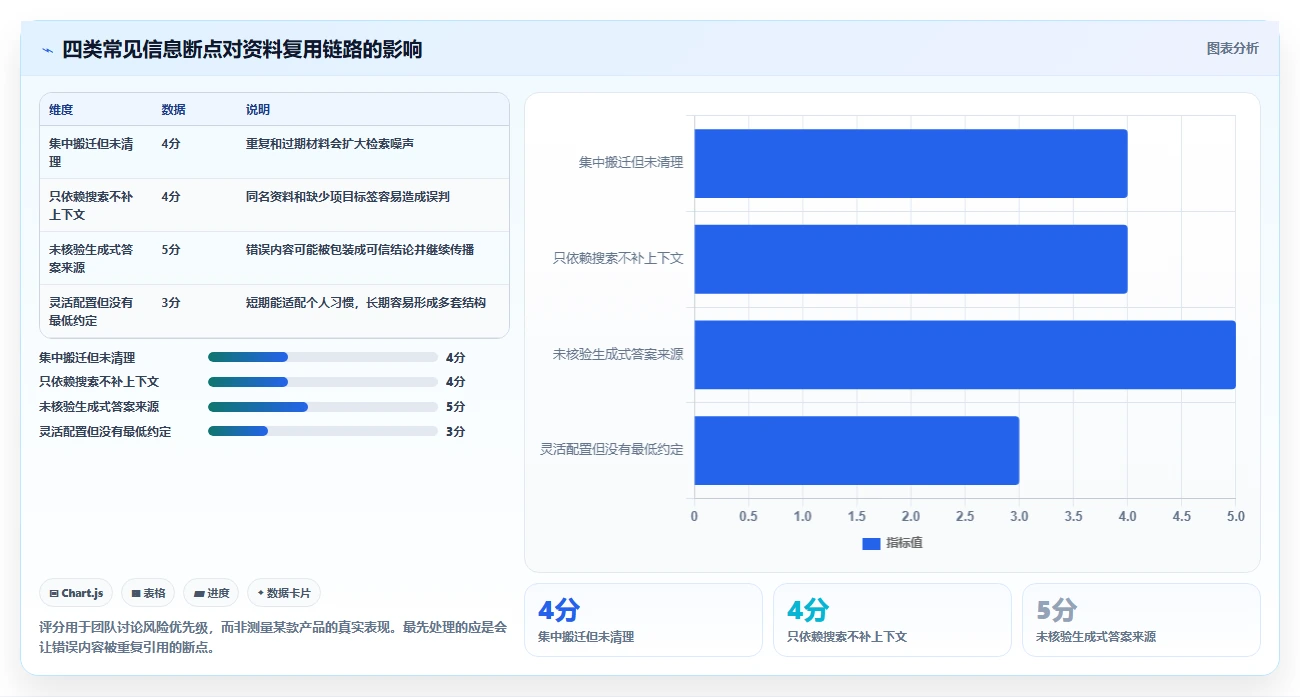This screenshot has height=697, width=1300.
Task: Open data card 5分 未核验生成式答案来源
Action: (1141, 620)
